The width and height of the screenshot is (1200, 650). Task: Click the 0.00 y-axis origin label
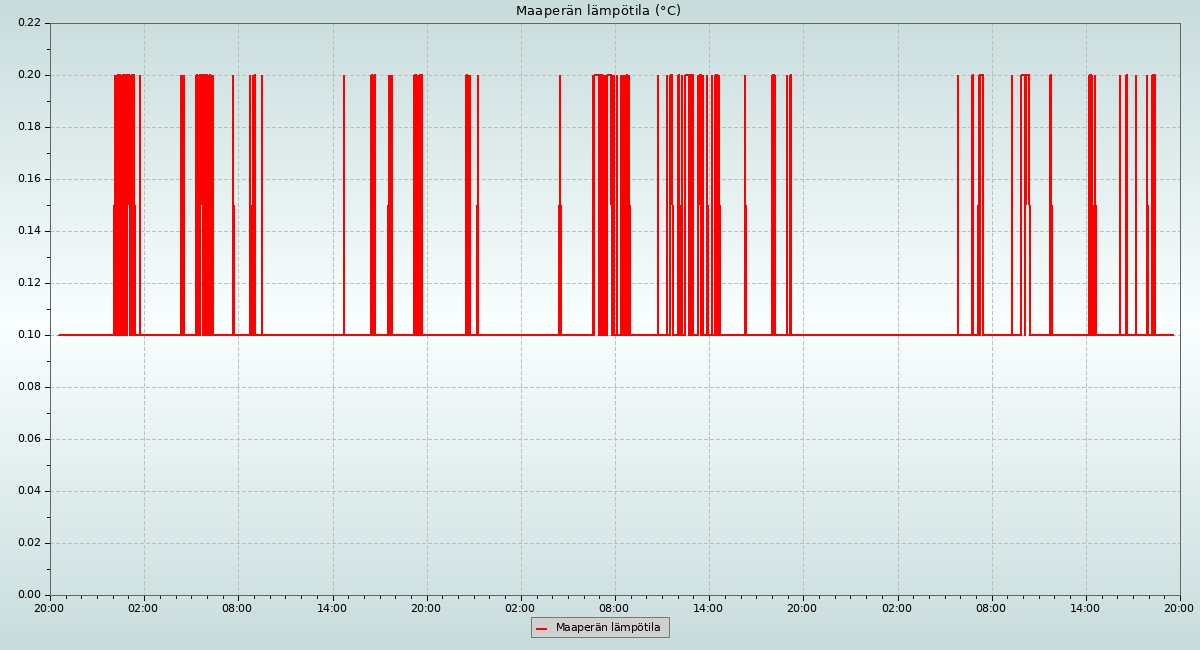click(29, 595)
